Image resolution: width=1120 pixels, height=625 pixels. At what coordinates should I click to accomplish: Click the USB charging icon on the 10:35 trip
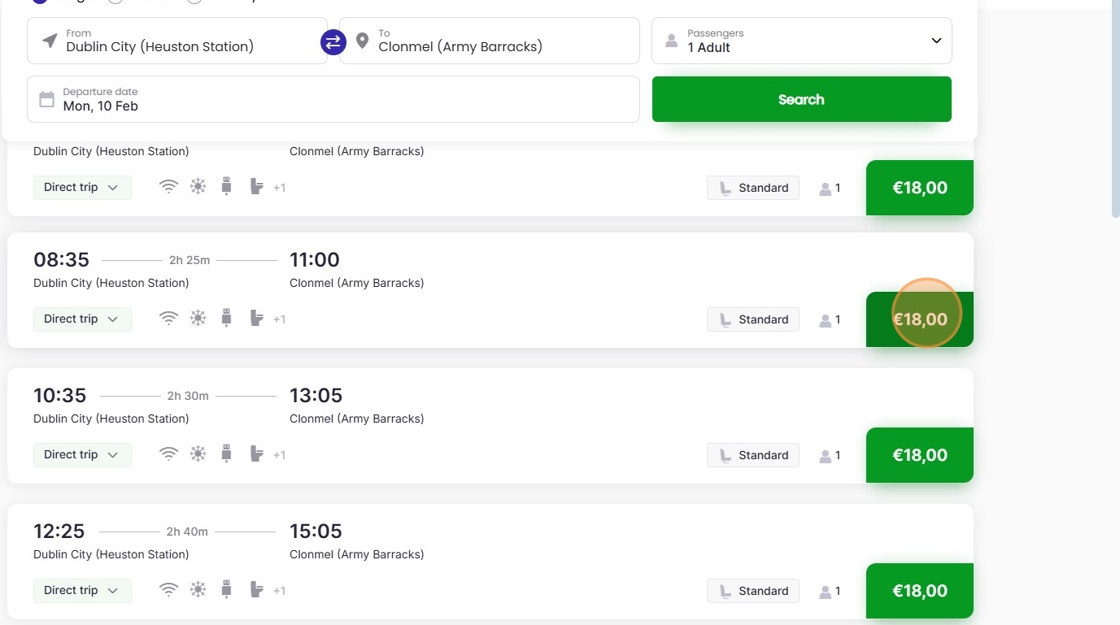pyautogui.click(x=227, y=454)
